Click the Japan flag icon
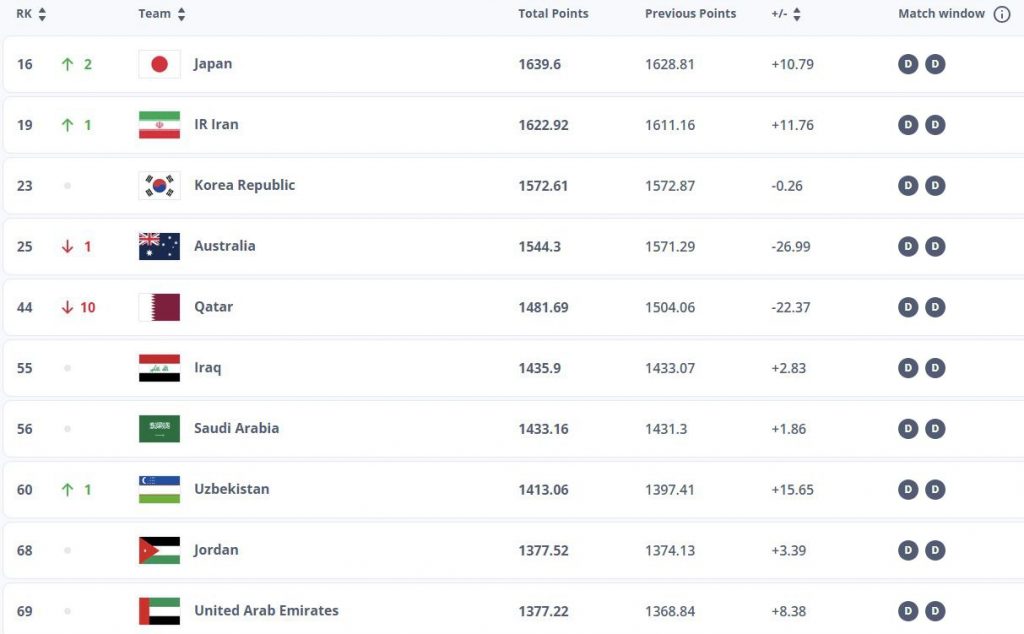1024x634 pixels. [x=159, y=64]
